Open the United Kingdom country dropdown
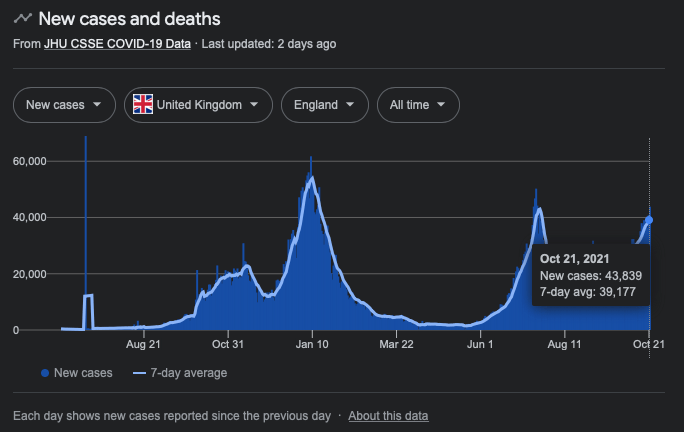 tap(198, 104)
